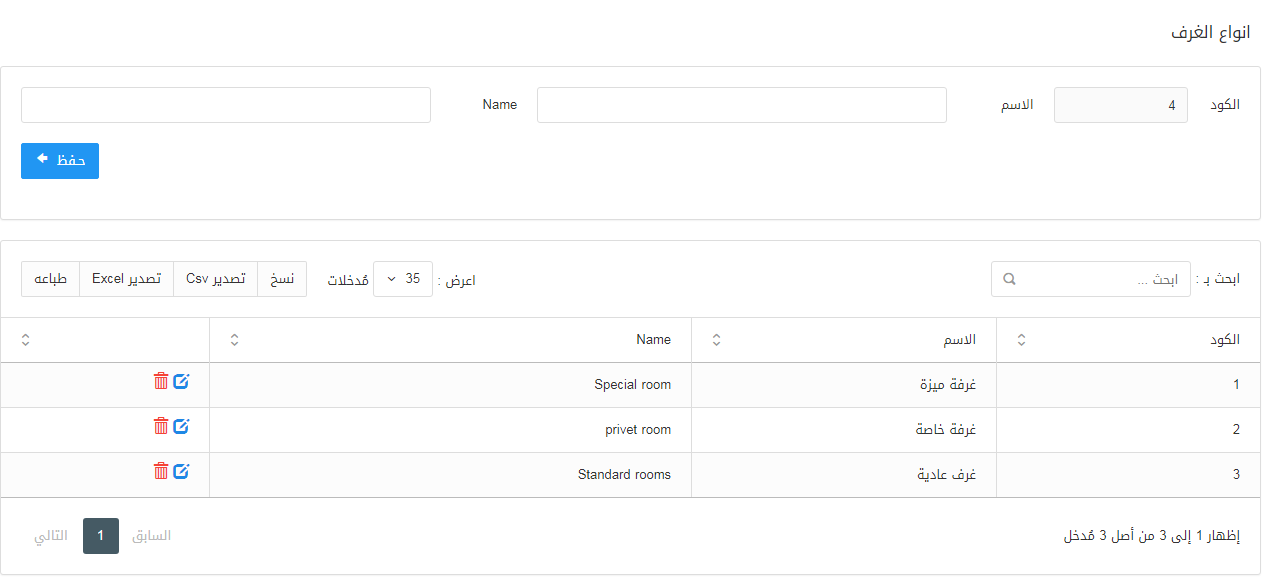Click the نسخ copy button

click(283, 279)
